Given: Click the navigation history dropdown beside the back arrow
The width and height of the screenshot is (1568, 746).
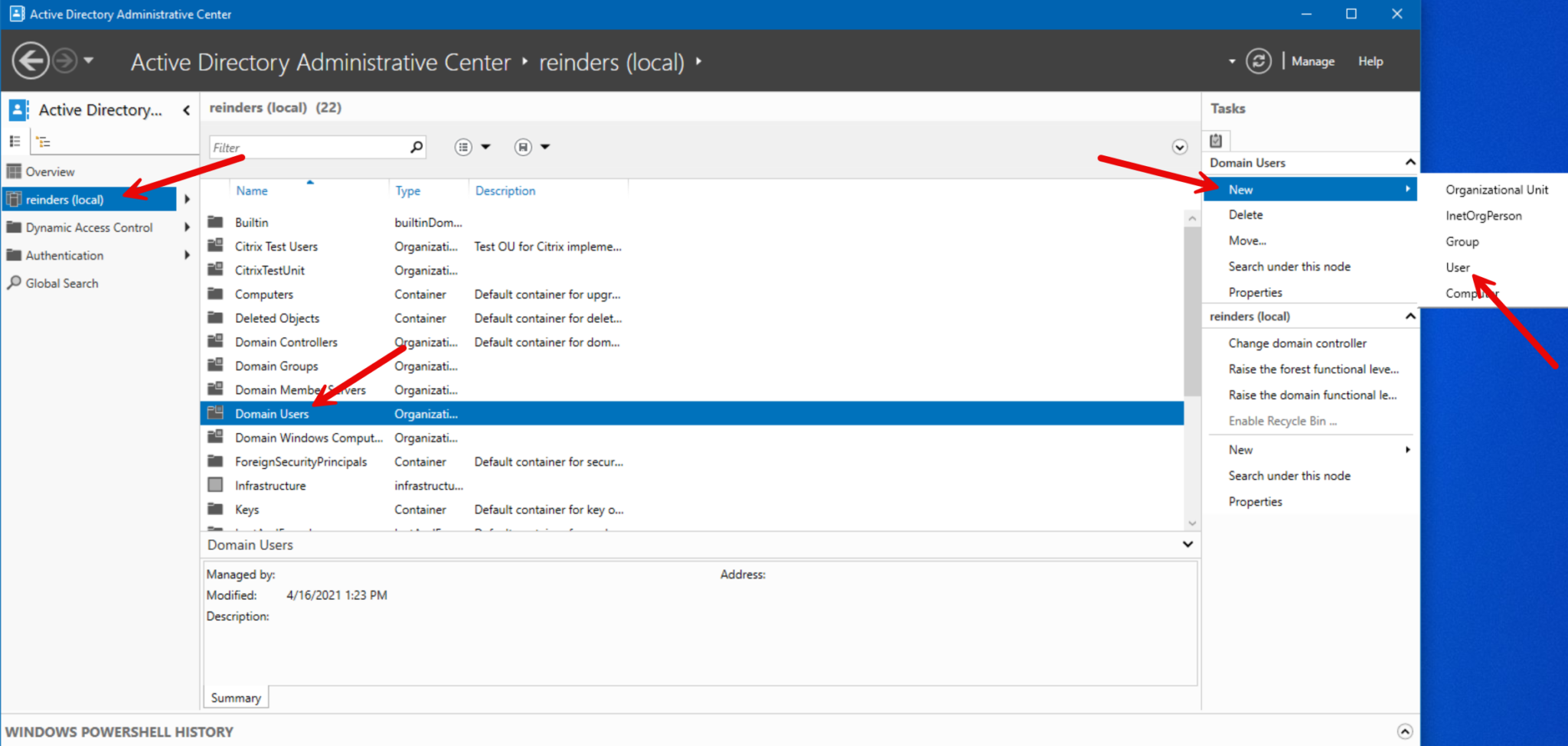Looking at the screenshot, I should (89, 60).
